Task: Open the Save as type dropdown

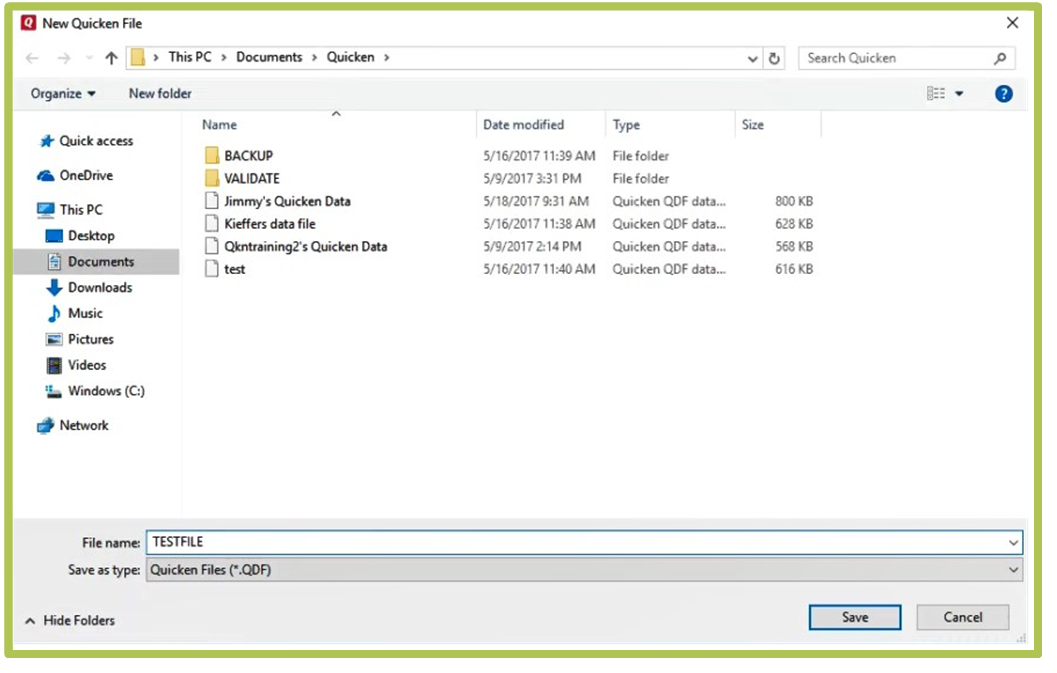Action: [x=1014, y=570]
